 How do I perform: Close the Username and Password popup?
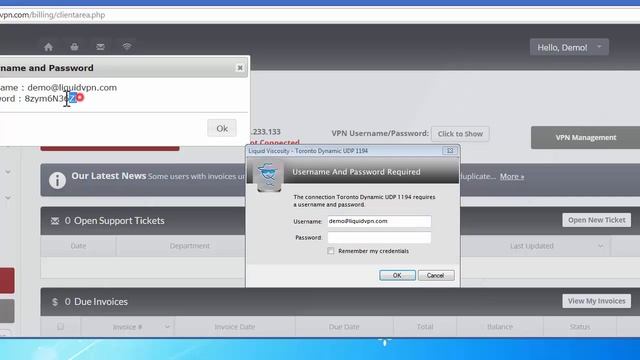(240, 68)
